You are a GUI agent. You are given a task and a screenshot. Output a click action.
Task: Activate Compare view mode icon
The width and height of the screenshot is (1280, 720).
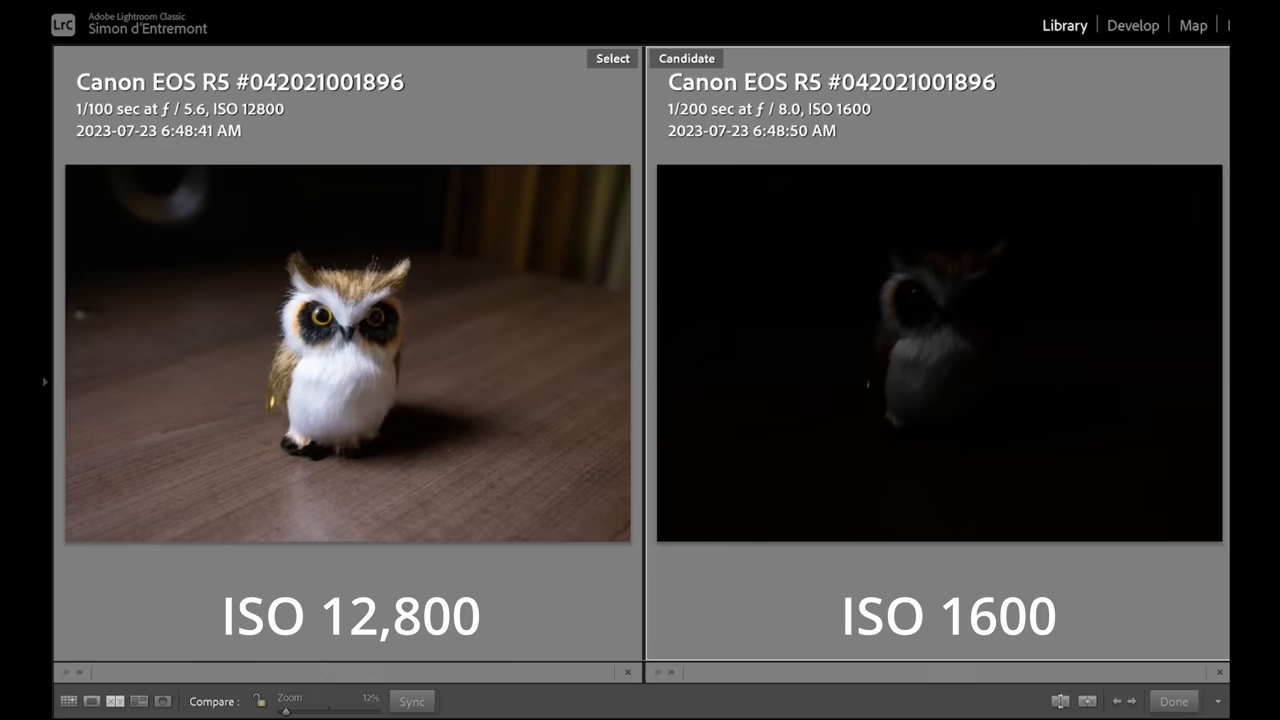(115, 701)
